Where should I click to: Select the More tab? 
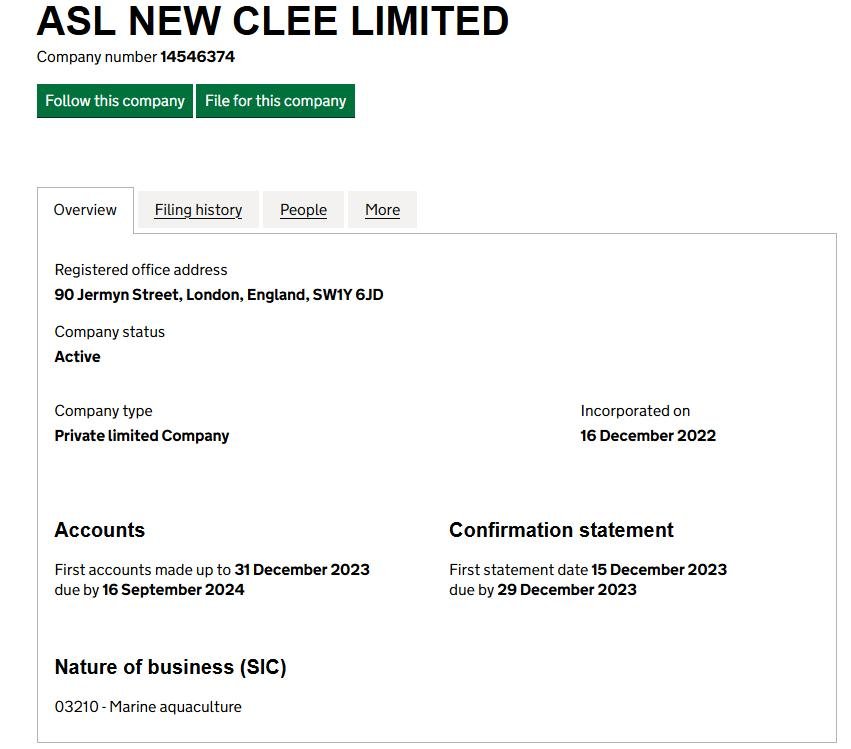382,210
